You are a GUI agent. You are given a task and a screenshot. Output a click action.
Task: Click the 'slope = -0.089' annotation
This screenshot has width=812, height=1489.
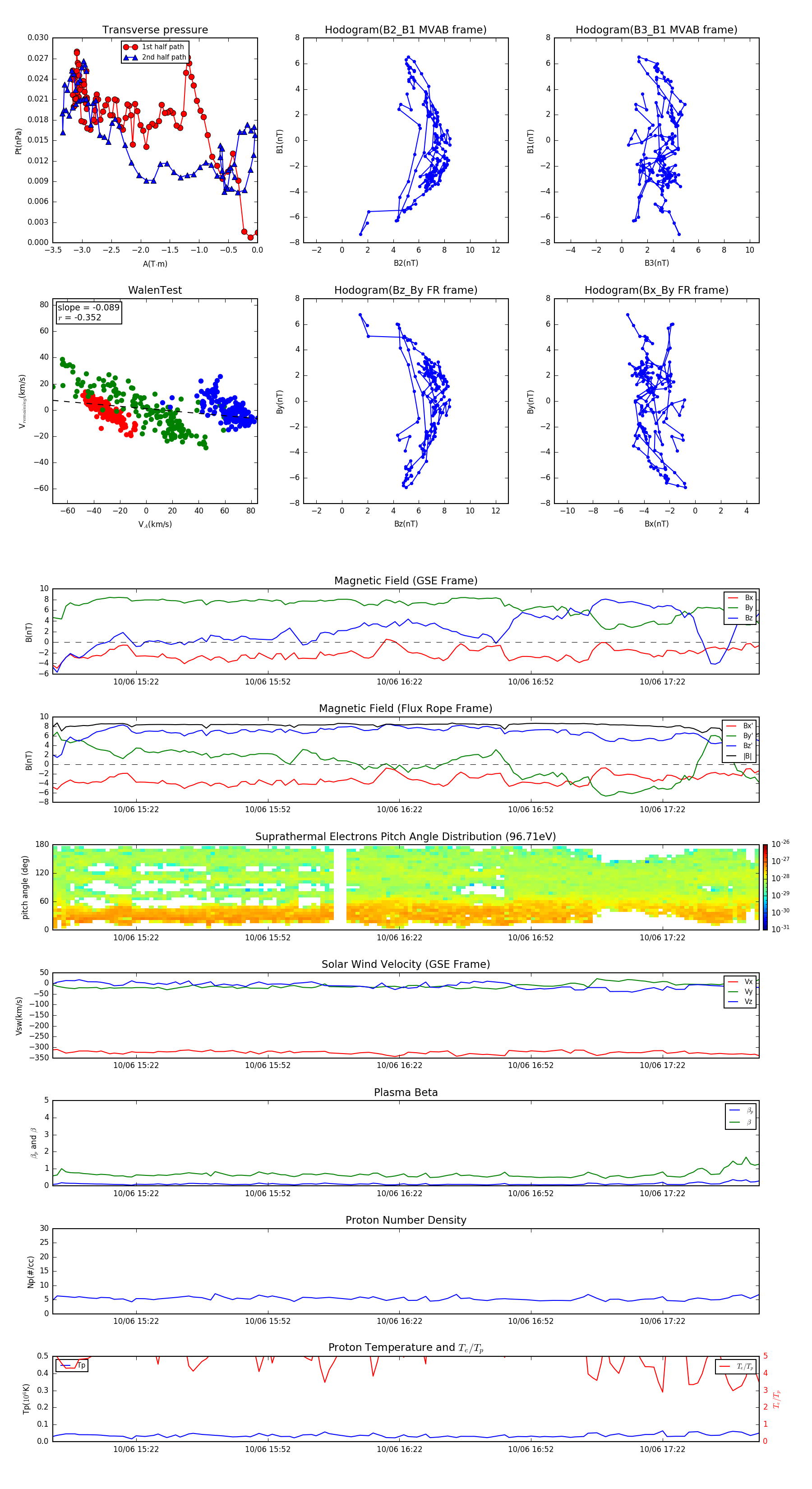(x=88, y=308)
